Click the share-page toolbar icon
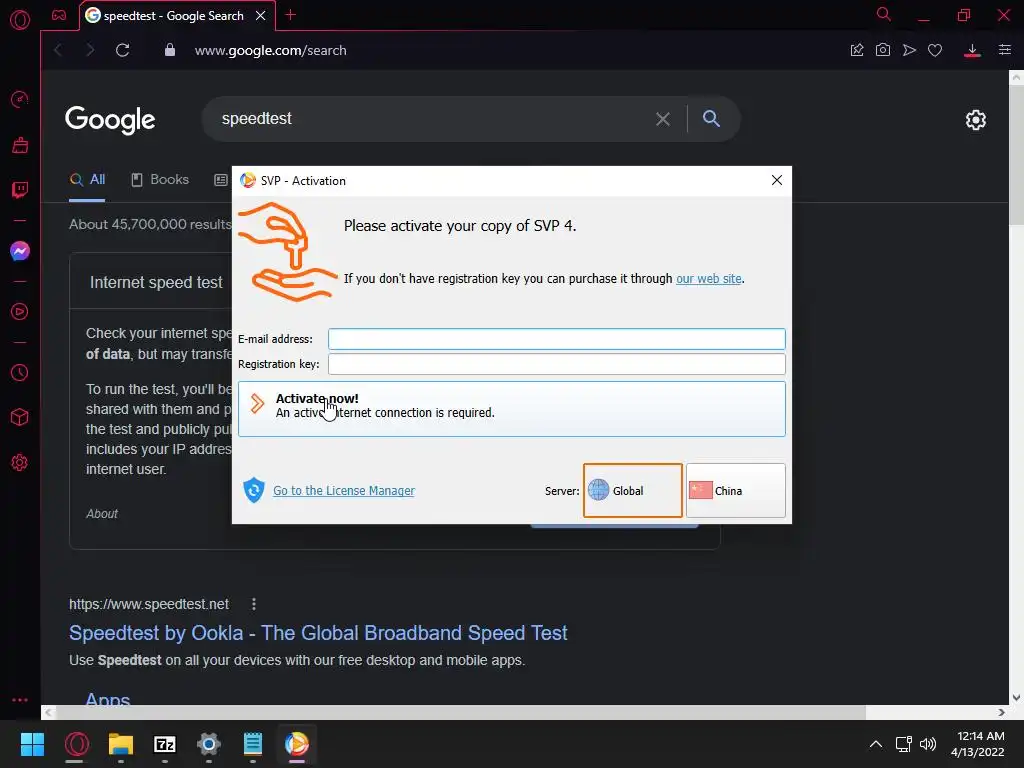The height and width of the screenshot is (768, 1024). 857,50
